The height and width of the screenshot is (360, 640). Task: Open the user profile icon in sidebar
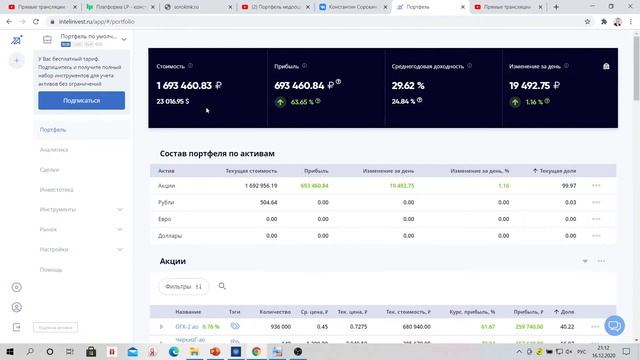[17, 307]
